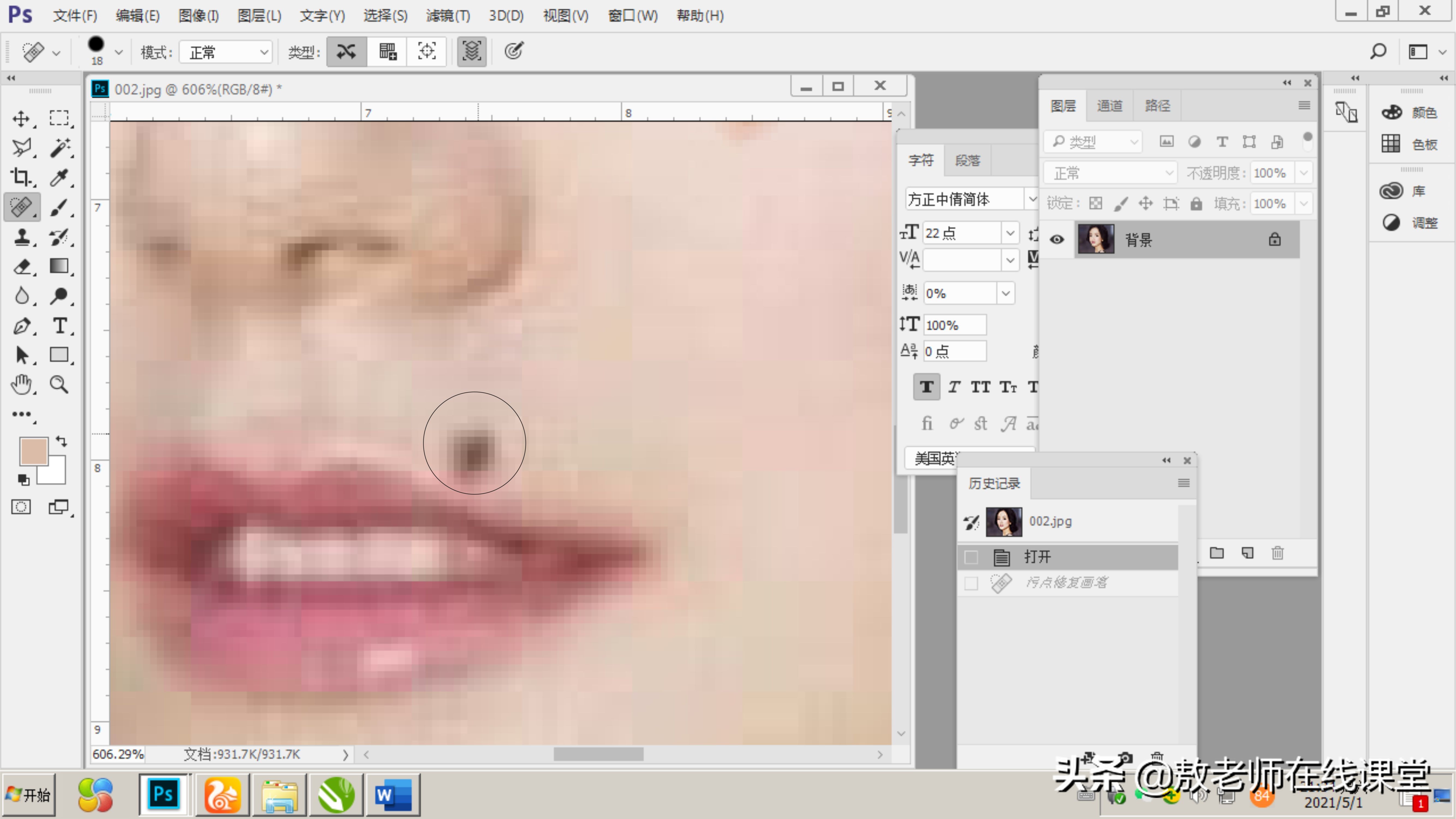Switch to the 通道 tab
Viewport: 1456px width, 819px height.
point(1110,106)
